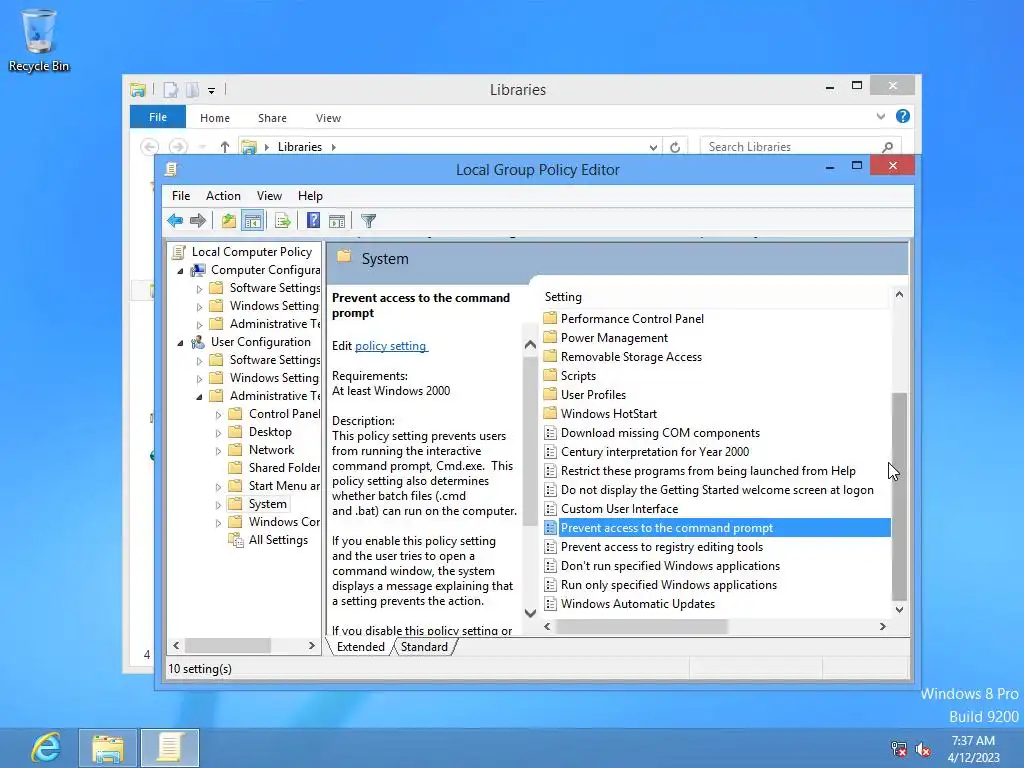Click the Filter funnel toolbar icon
The width and height of the screenshot is (1024, 768).
[368, 221]
